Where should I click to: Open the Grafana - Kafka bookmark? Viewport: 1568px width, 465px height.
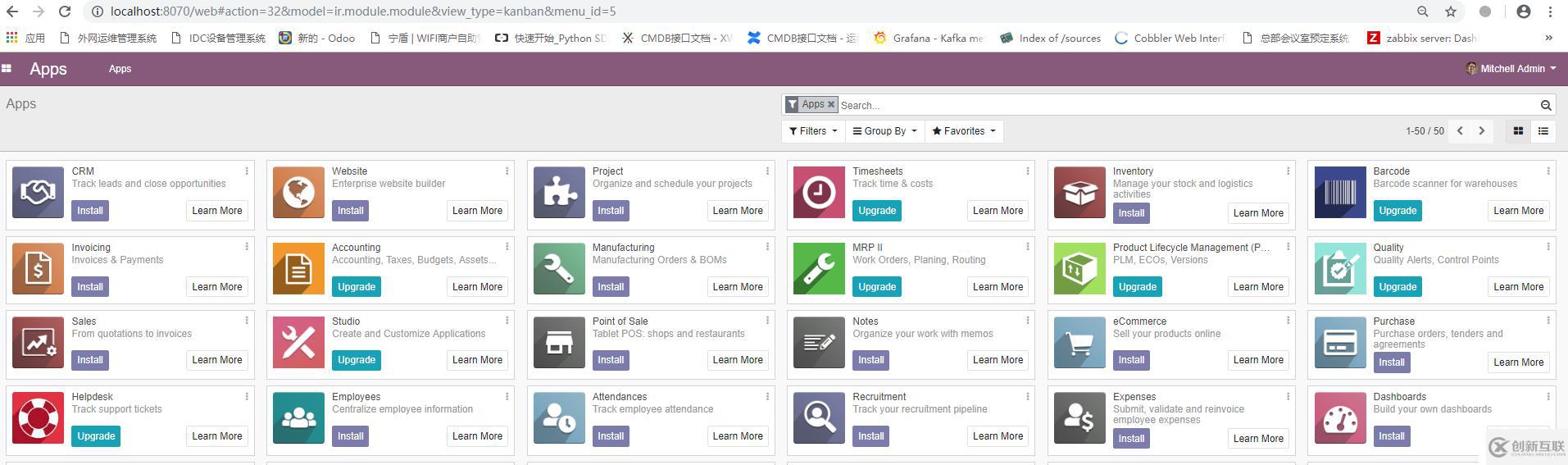[x=929, y=38]
